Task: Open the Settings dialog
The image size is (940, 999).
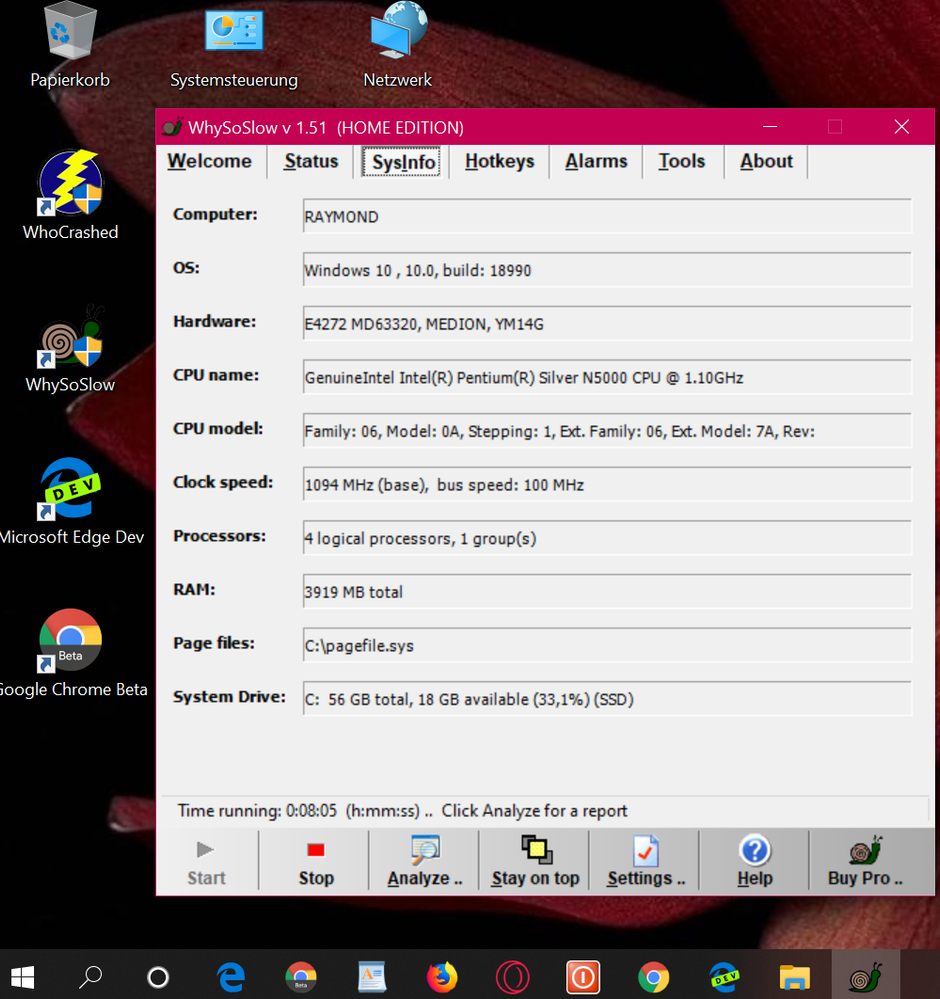Action: 645,861
